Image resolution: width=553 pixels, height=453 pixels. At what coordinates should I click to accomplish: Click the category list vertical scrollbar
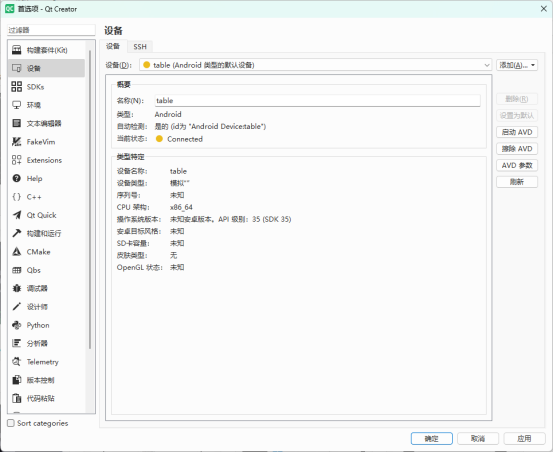click(x=90, y=199)
